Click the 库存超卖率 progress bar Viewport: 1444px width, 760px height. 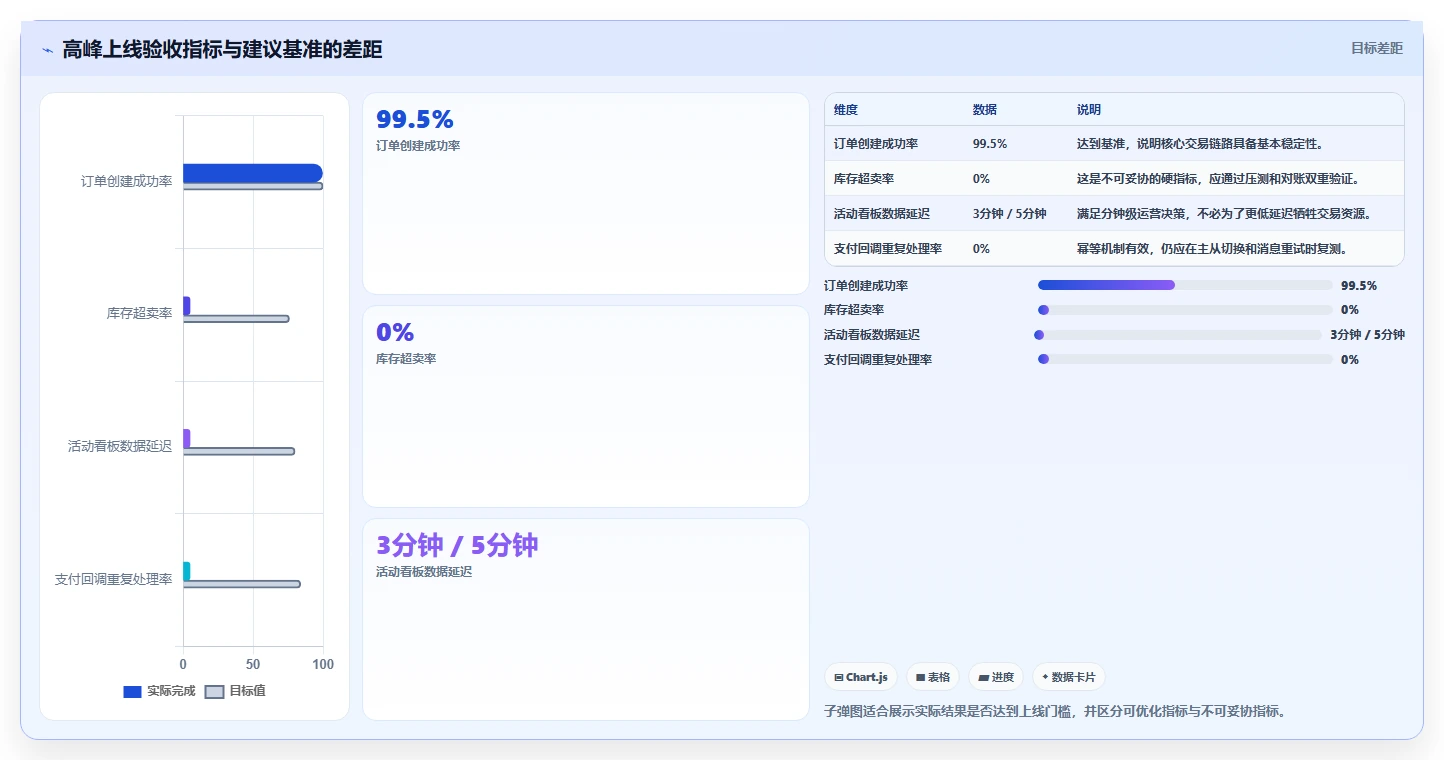tap(1185, 310)
